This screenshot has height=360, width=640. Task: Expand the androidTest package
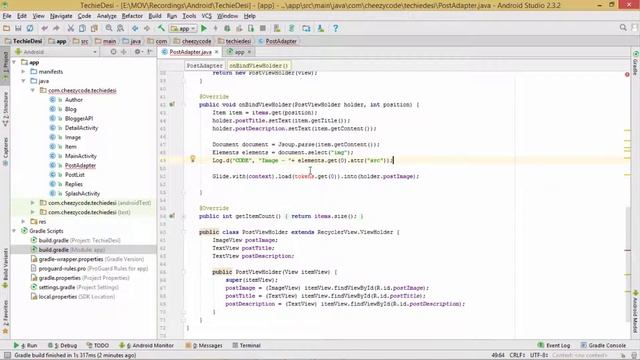coord(33,203)
